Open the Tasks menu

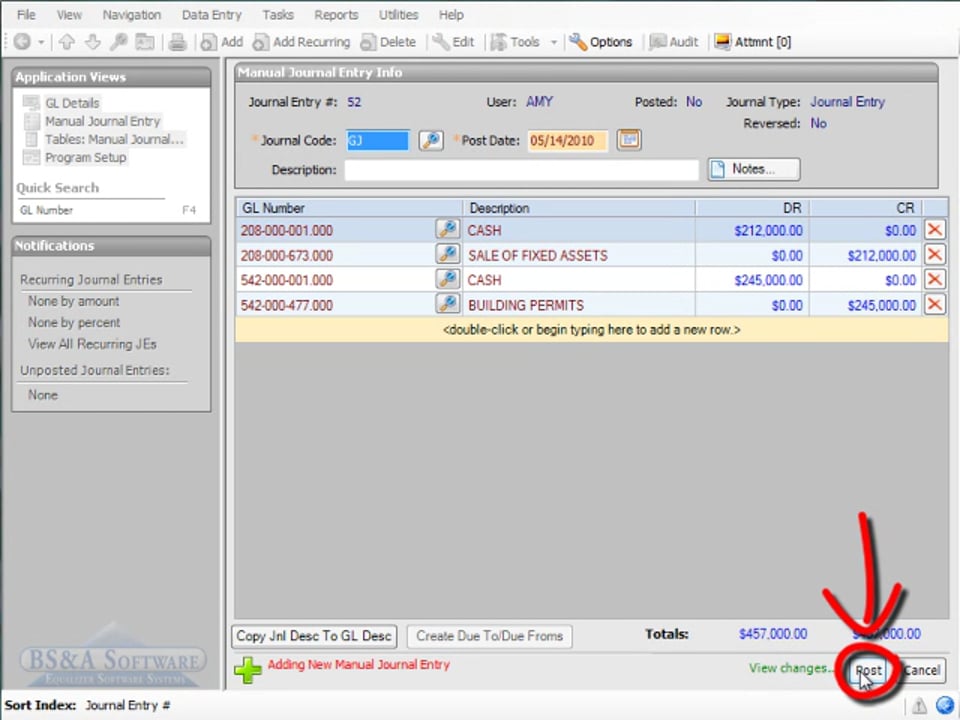tap(278, 15)
